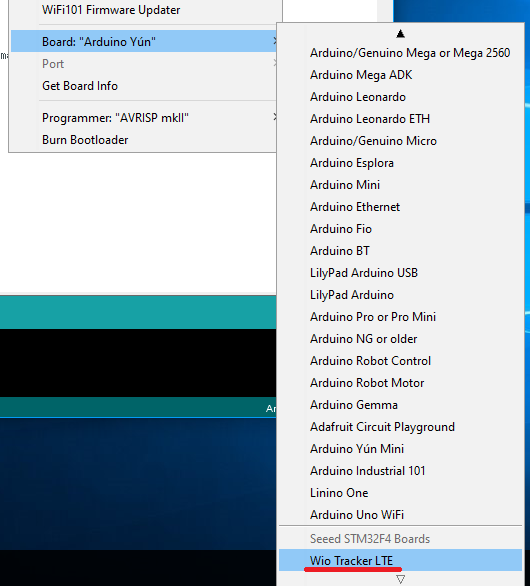Expand the Programmer: "AVRISP mkII" submenu
The width and height of the screenshot is (530, 586).
tap(144, 118)
